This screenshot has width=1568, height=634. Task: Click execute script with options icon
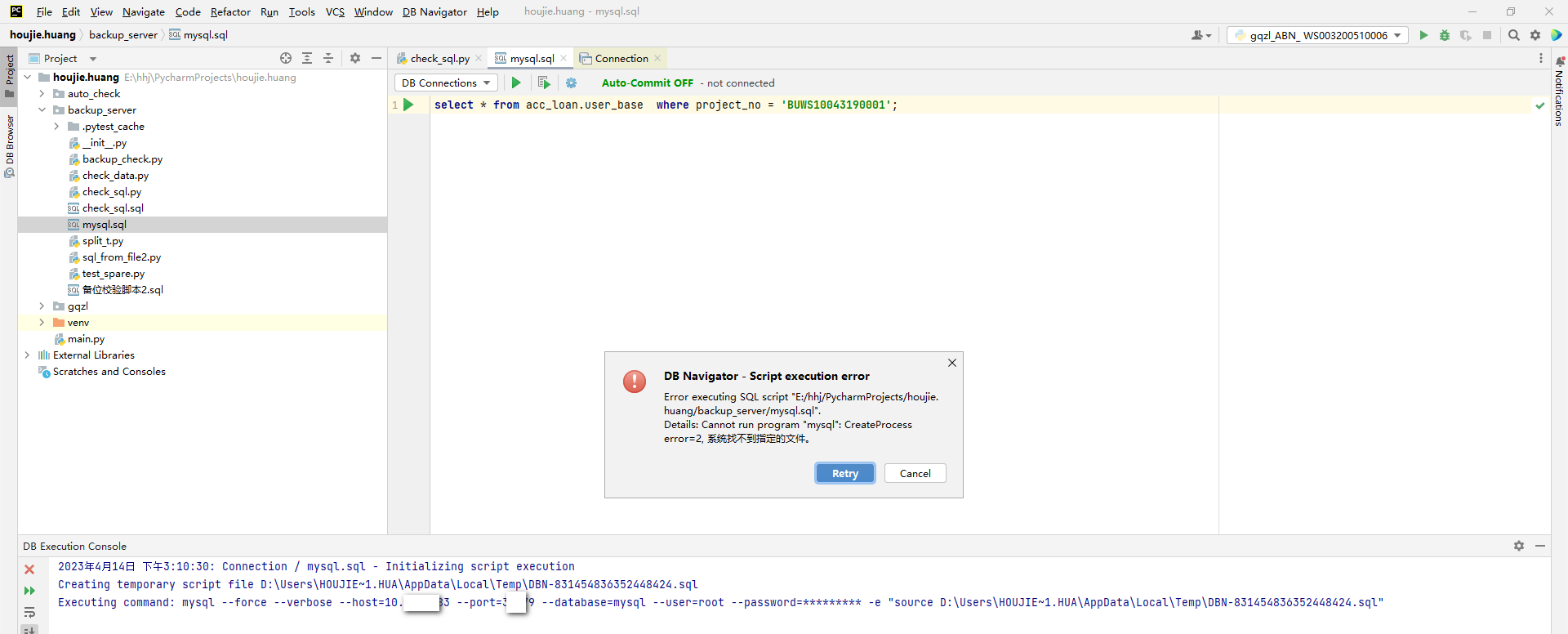pos(544,83)
